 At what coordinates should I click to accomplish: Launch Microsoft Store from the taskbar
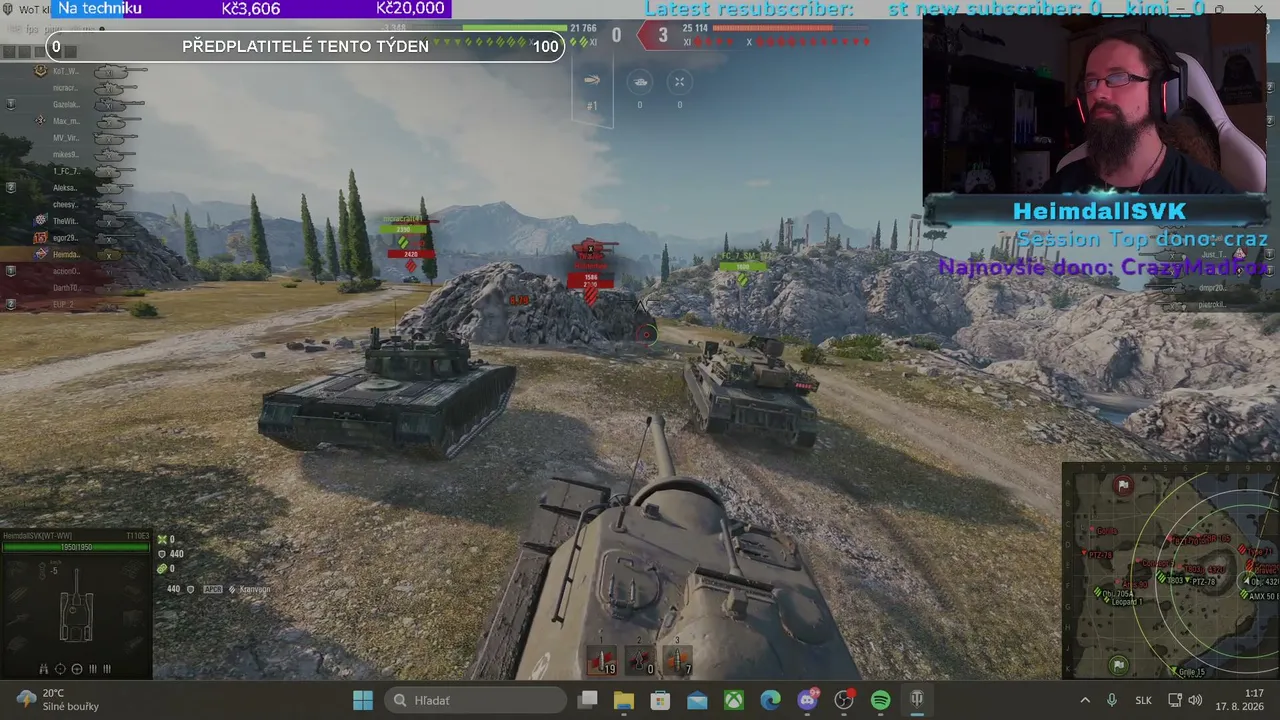661,700
